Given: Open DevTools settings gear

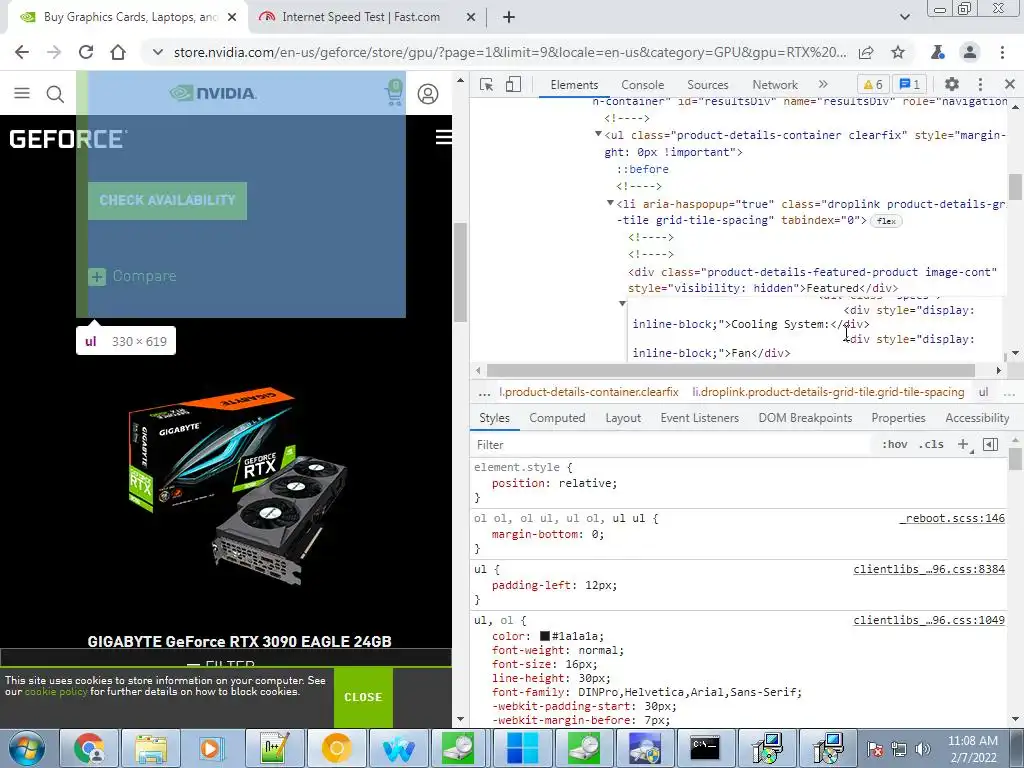Looking at the screenshot, I should (952, 84).
